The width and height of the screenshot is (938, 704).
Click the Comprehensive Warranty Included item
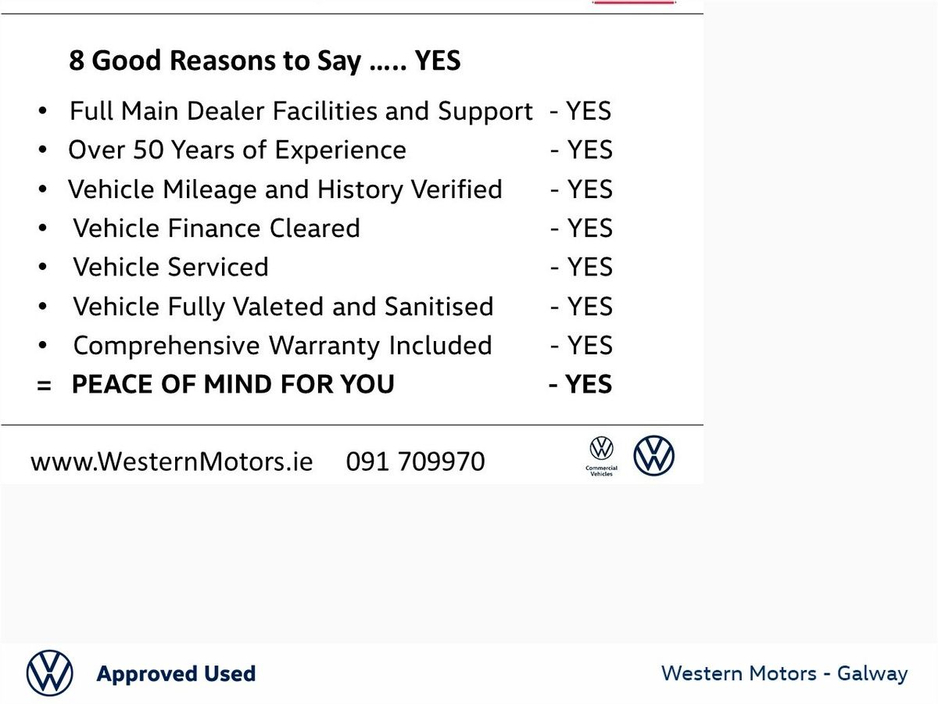pyautogui.click(x=282, y=346)
